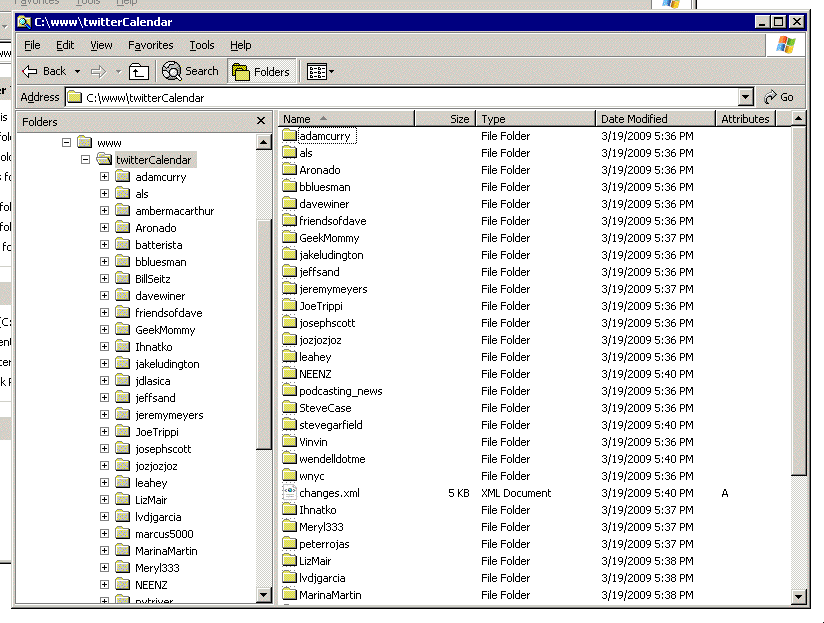Viewport: 824px width, 623px height.
Task: Expand the adamcurry folder in tree
Action: (104, 177)
